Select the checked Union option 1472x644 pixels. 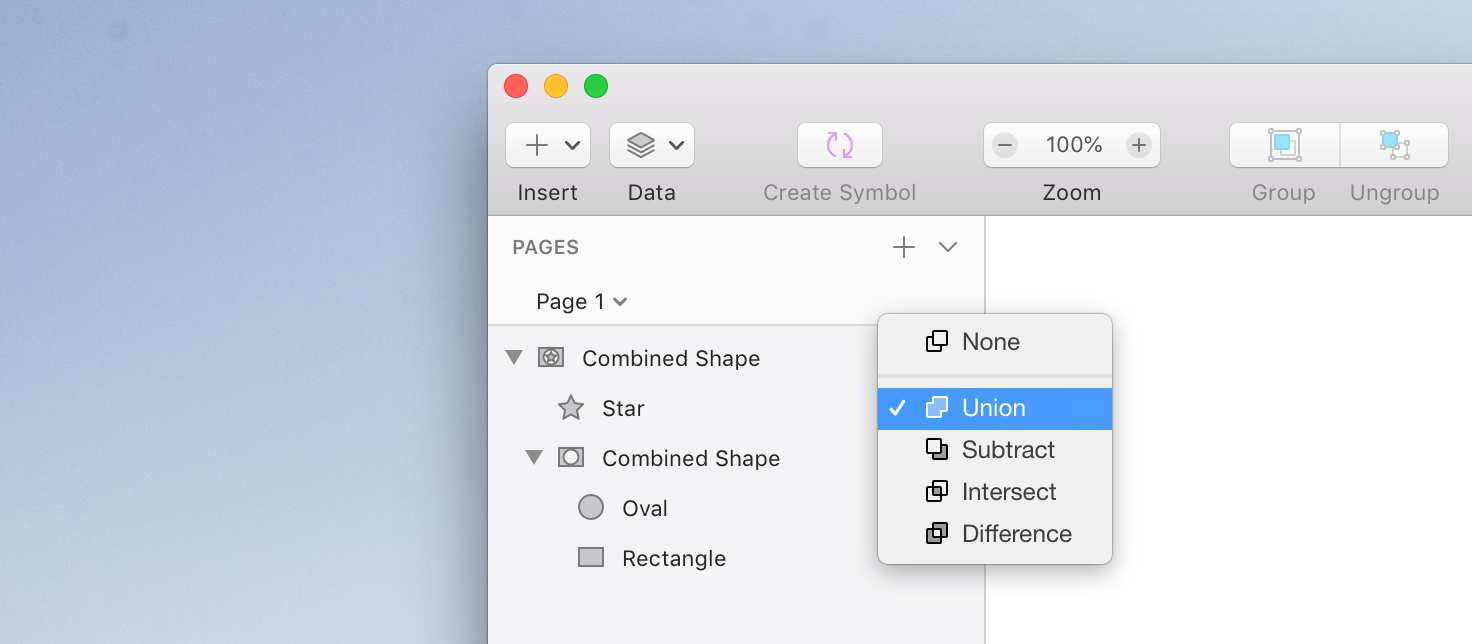click(x=993, y=408)
